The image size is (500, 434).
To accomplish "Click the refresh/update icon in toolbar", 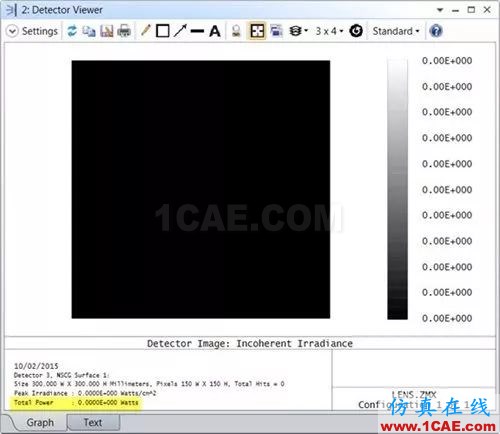I will point(72,31).
